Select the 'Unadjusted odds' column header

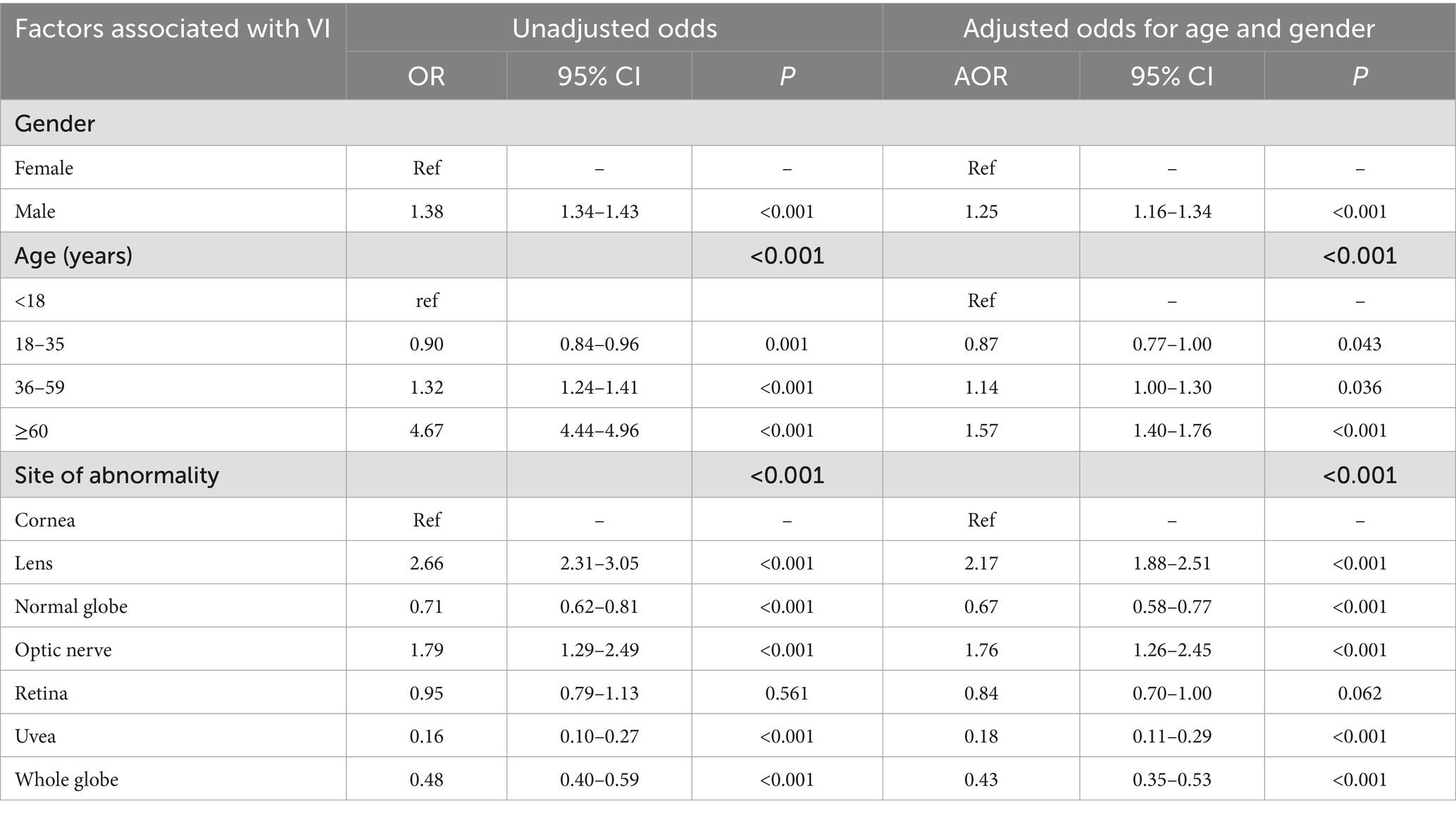pos(614,29)
